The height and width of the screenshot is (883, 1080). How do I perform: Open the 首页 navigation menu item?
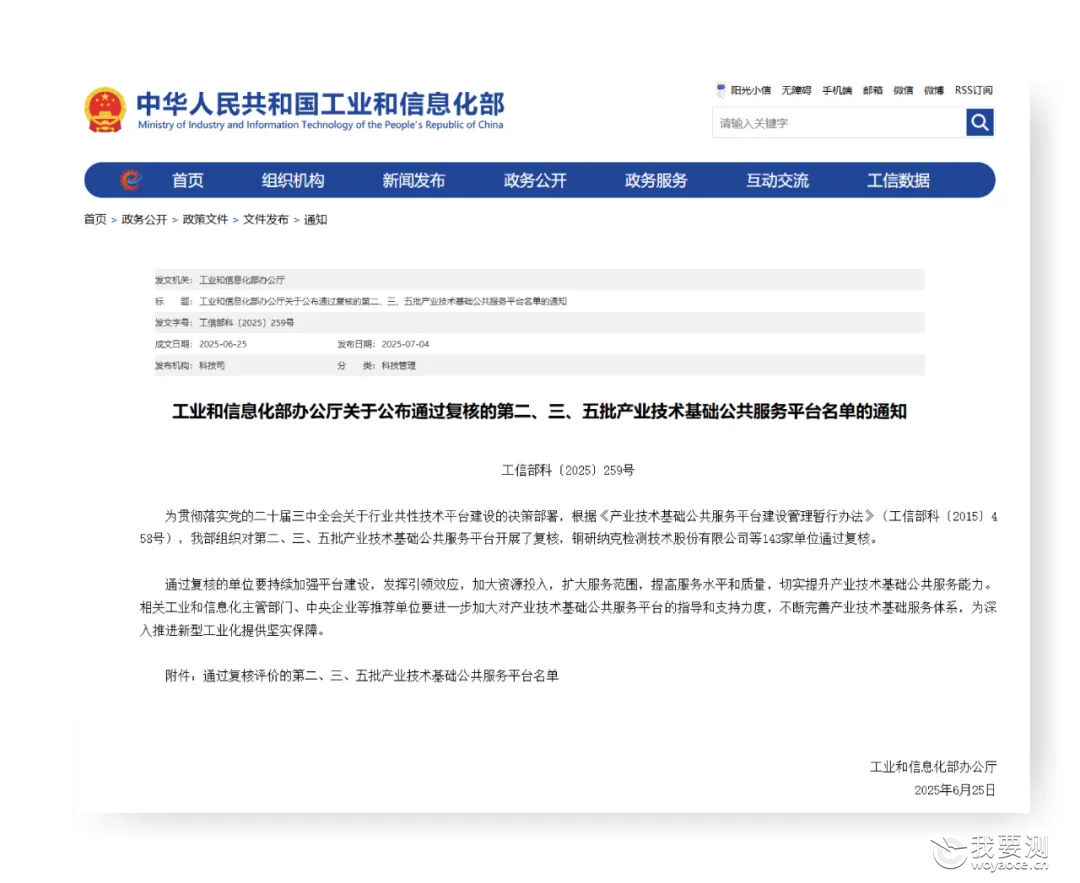187,180
